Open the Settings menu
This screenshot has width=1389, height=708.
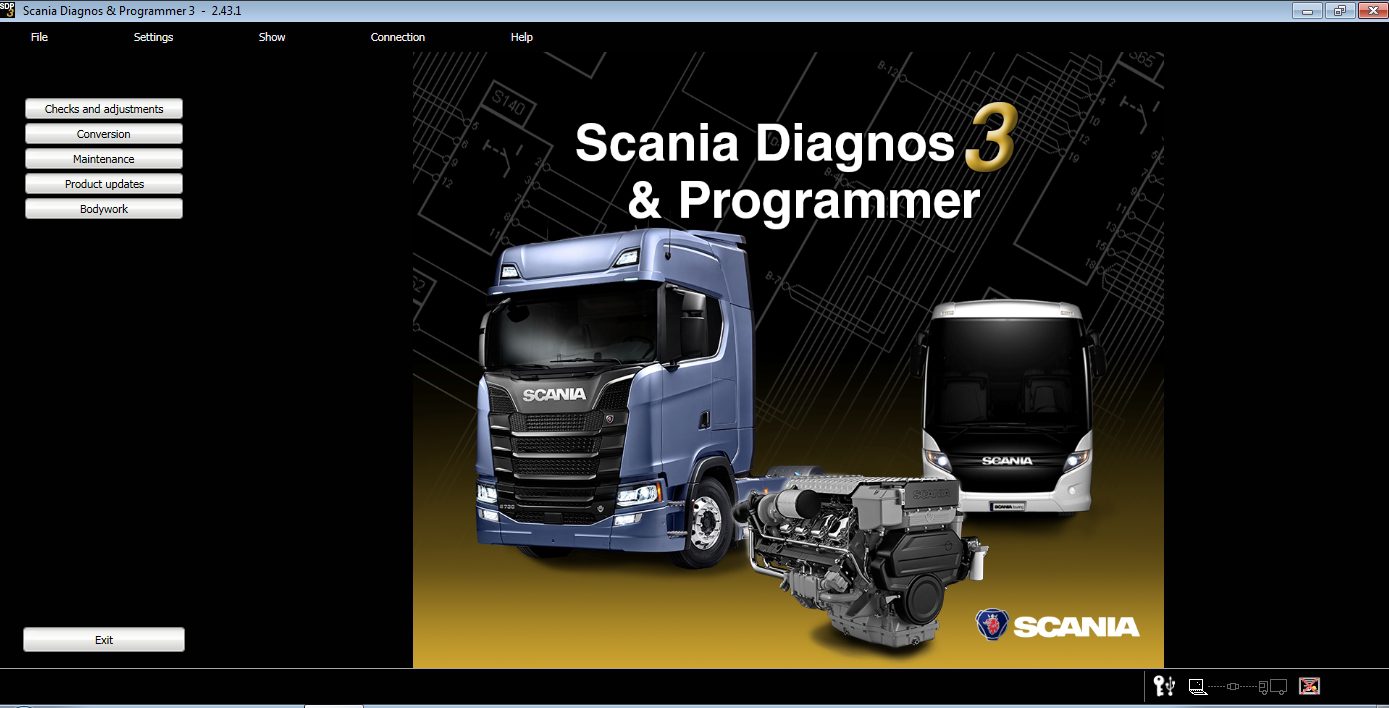coord(153,37)
